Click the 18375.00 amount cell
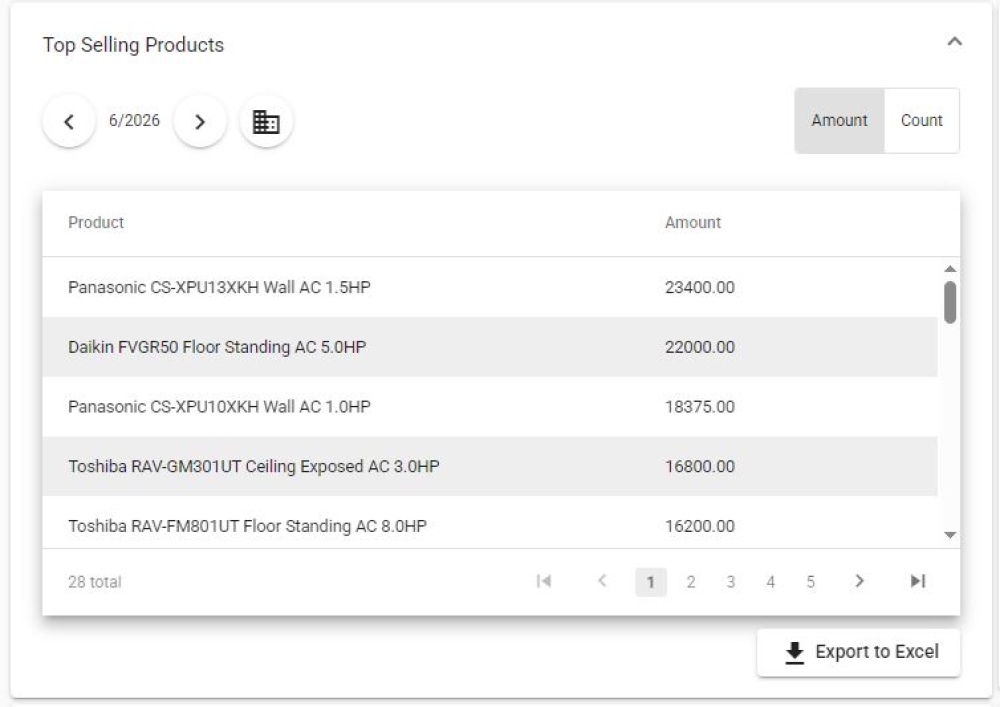 pos(700,407)
